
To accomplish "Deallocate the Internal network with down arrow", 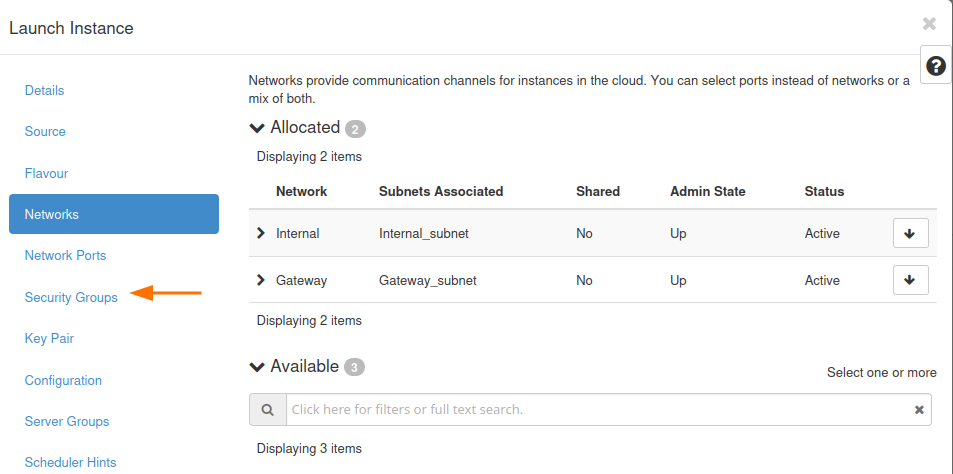I will pyautogui.click(x=910, y=233).
